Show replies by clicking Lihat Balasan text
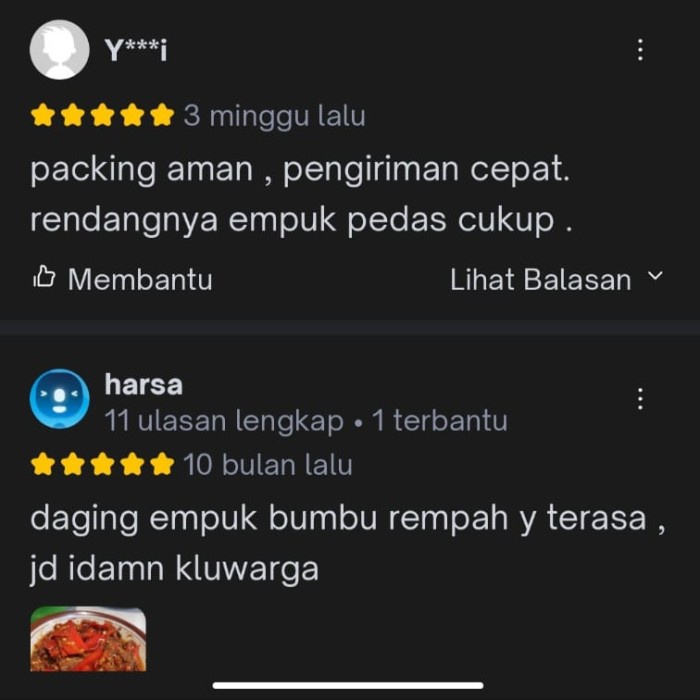This screenshot has height=700, width=700. click(541, 279)
